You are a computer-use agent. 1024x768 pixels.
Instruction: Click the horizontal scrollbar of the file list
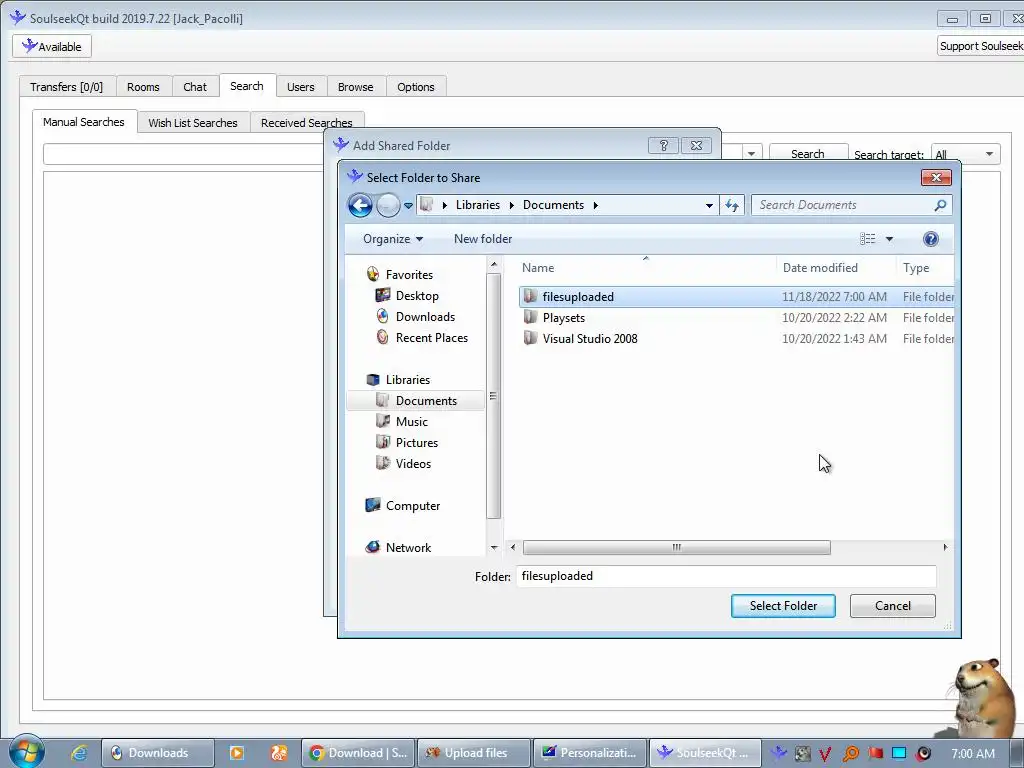pos(677,547)
